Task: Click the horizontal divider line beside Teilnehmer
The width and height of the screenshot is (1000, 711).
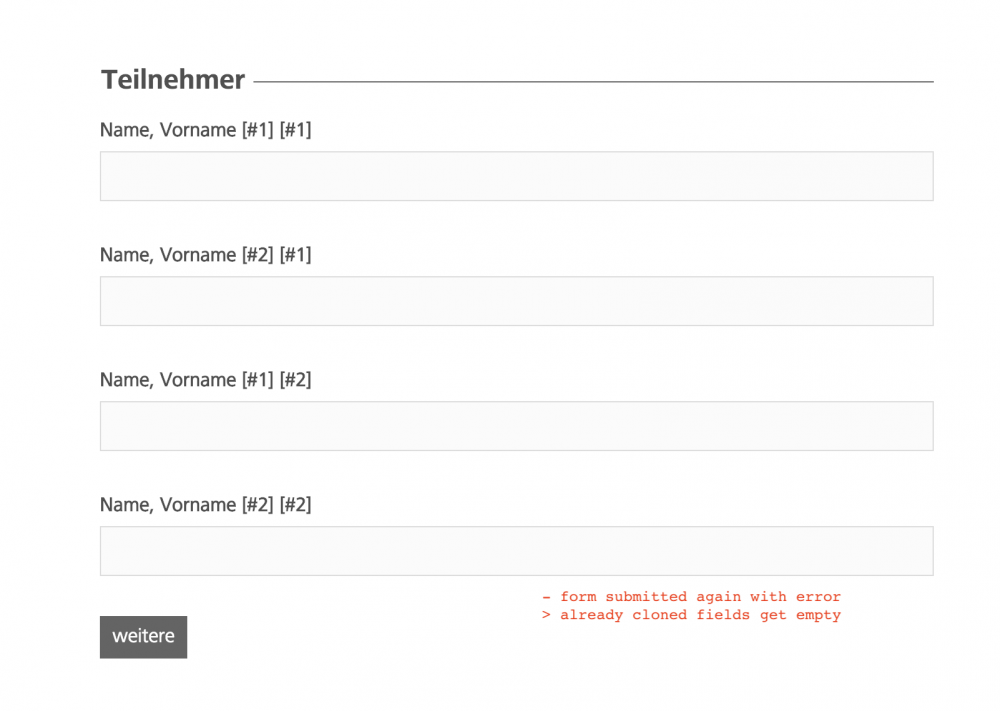Action: [x=592, y=81]
